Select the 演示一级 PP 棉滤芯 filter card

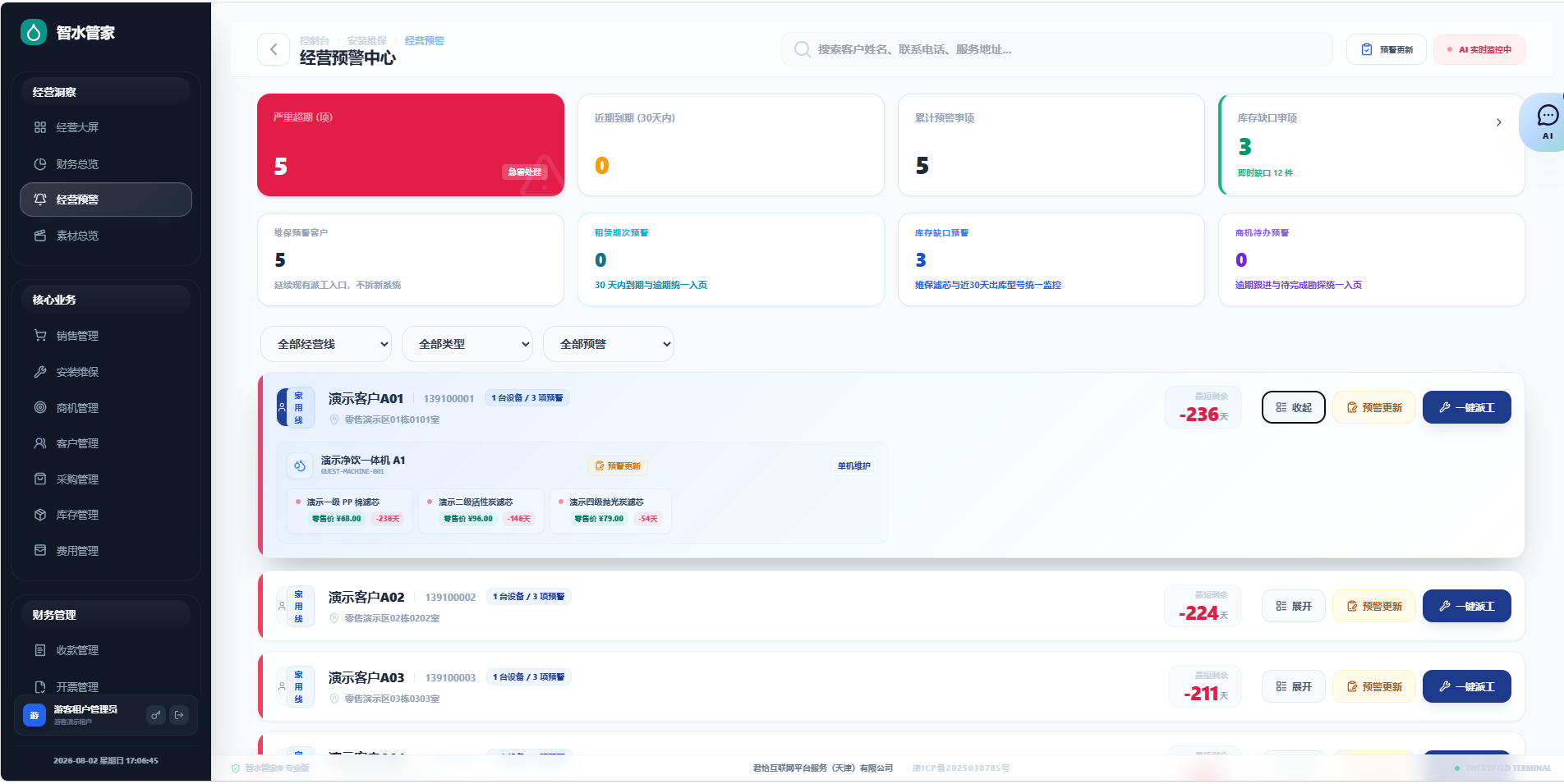pos(349,511)
